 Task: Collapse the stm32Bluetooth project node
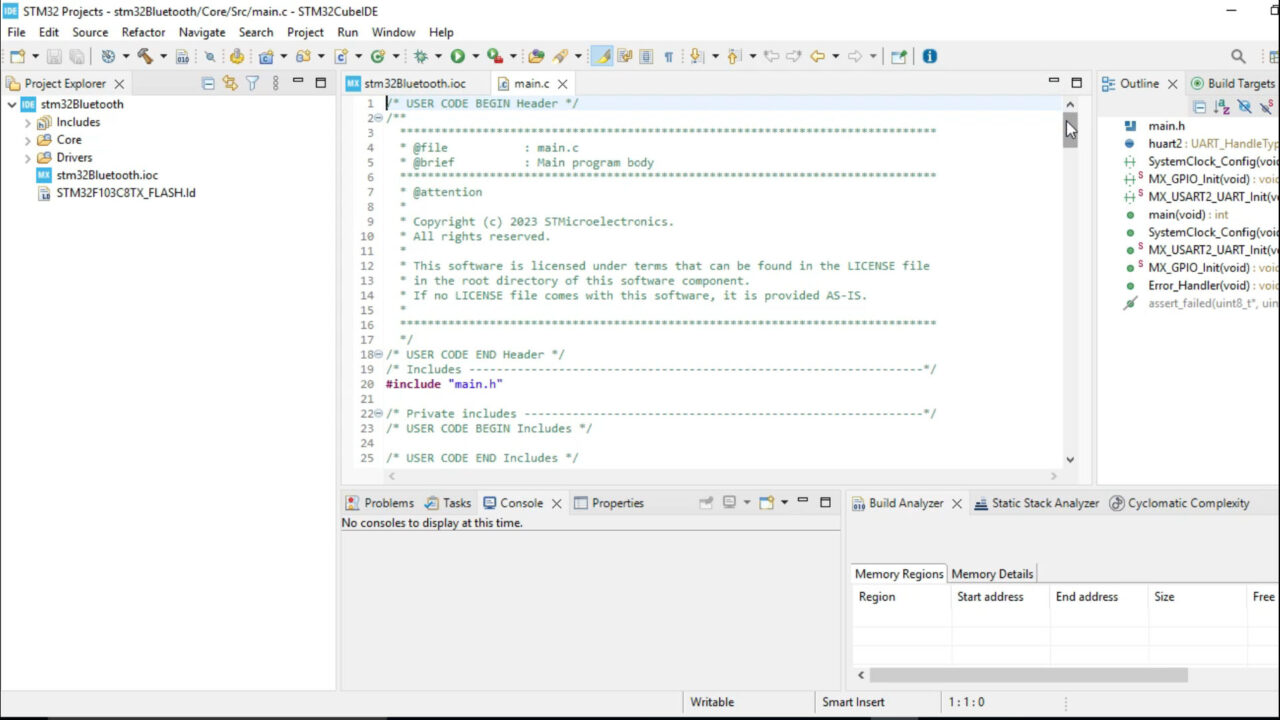[11, 104]
